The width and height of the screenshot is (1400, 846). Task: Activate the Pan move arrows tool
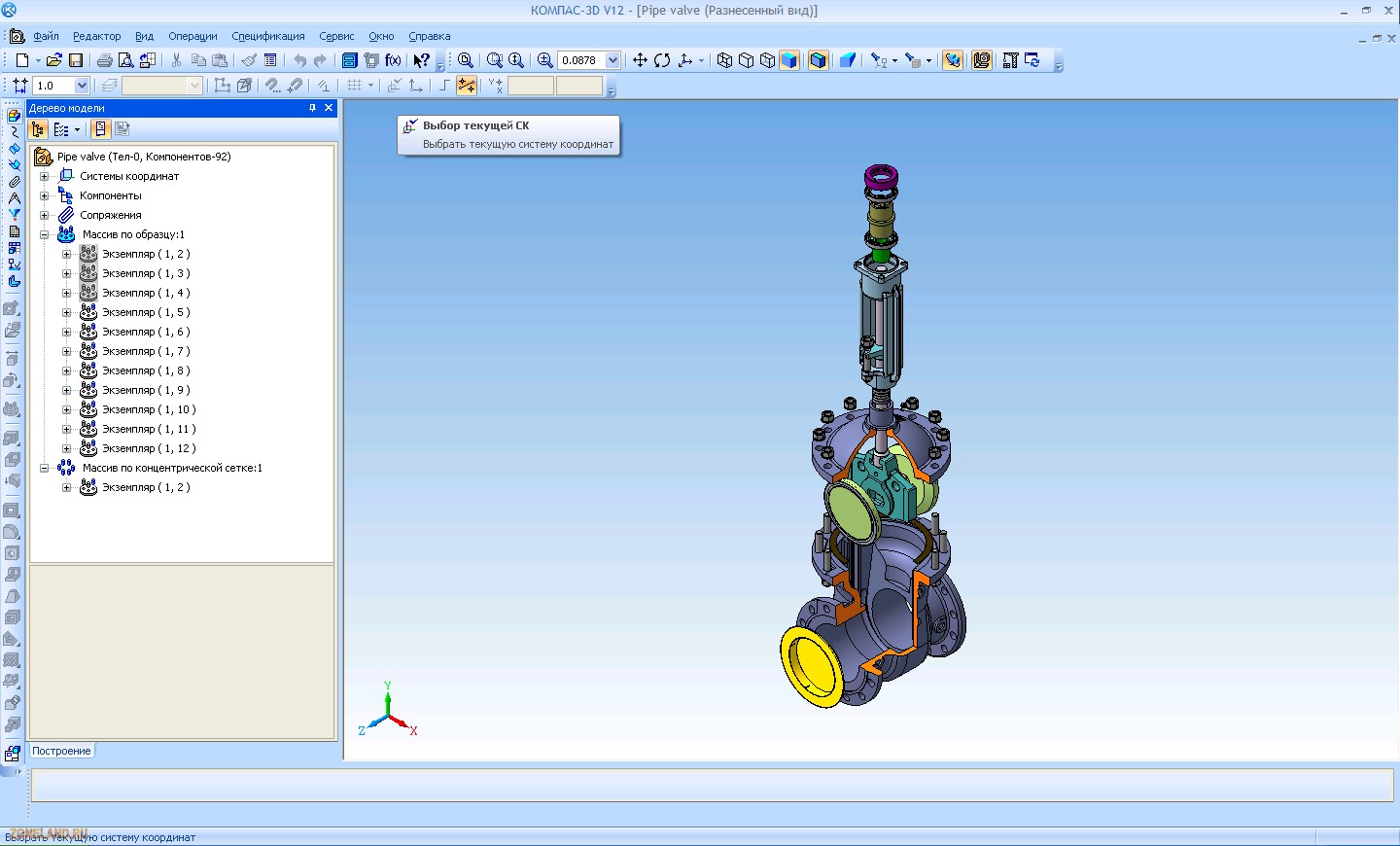[x=640, y=60]
